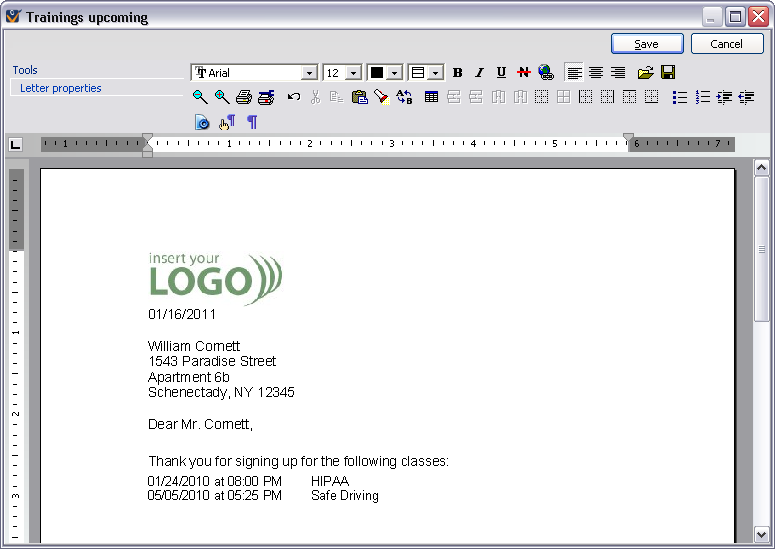This screenshot has height=549, width=775.
Task: Toggle bold formatting
Action: (458, 73)
